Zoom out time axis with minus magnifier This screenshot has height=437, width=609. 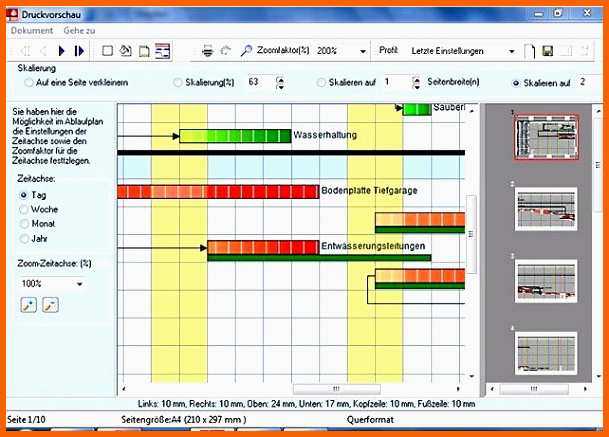pos(50,305)
